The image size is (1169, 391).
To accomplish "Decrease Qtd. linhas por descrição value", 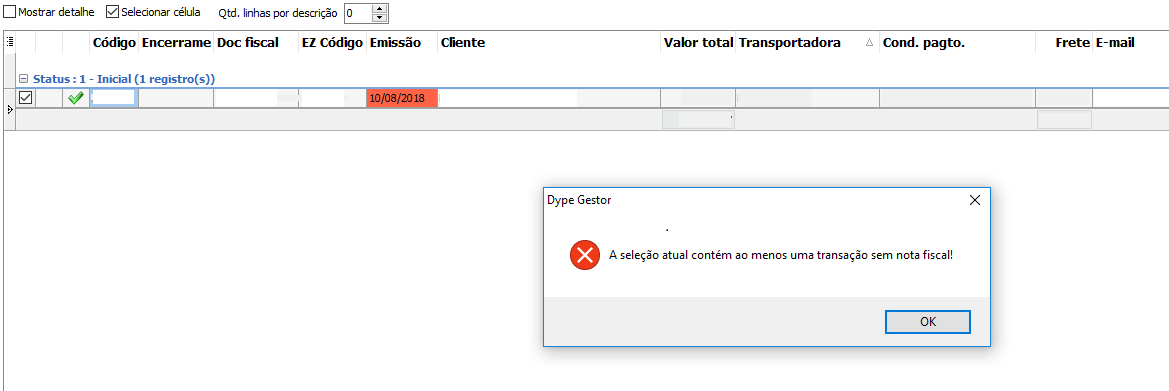I will [x=379, y=17].
